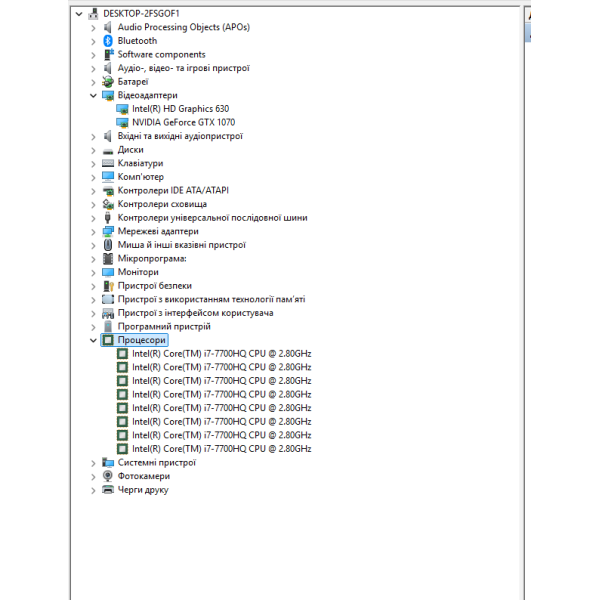Click the Audio Processing Objects speaker icon
The width and height of the screenshot is (600, 600).
click(108, 27)
